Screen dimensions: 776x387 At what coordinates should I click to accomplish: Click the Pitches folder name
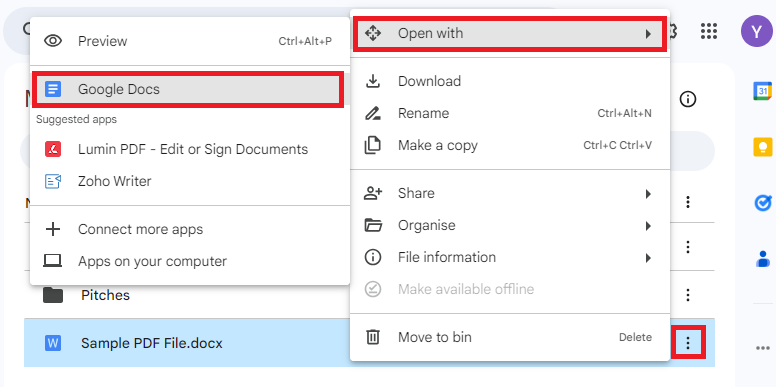[x=105, y=295]
